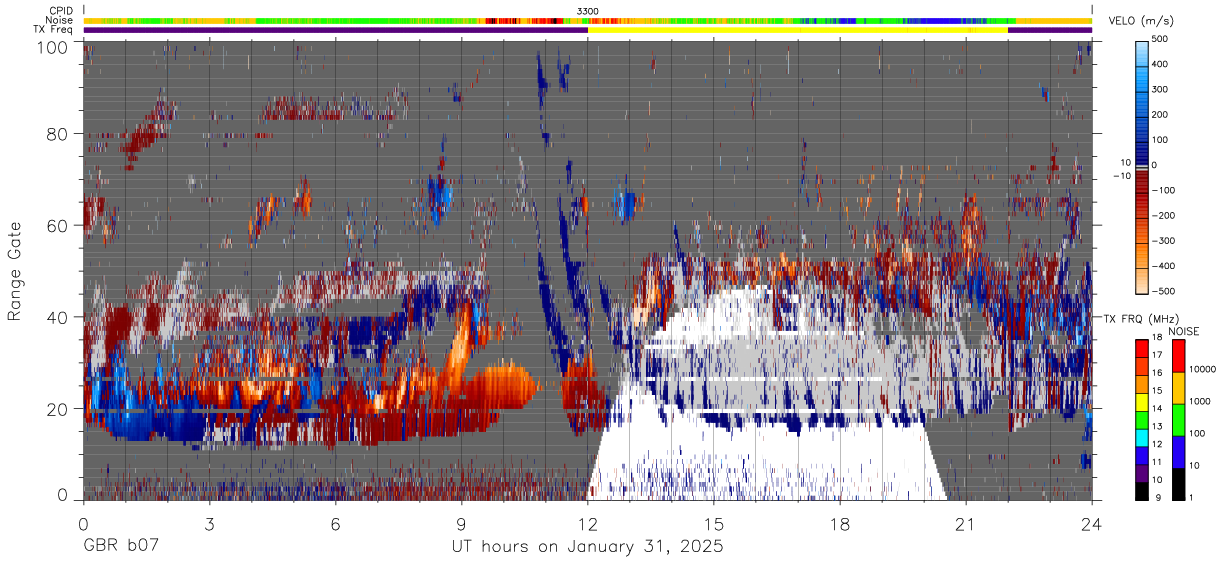Click the CPID value 3300
The width and height of the screenshot is (1228, 567).
[x=588, y=11]
